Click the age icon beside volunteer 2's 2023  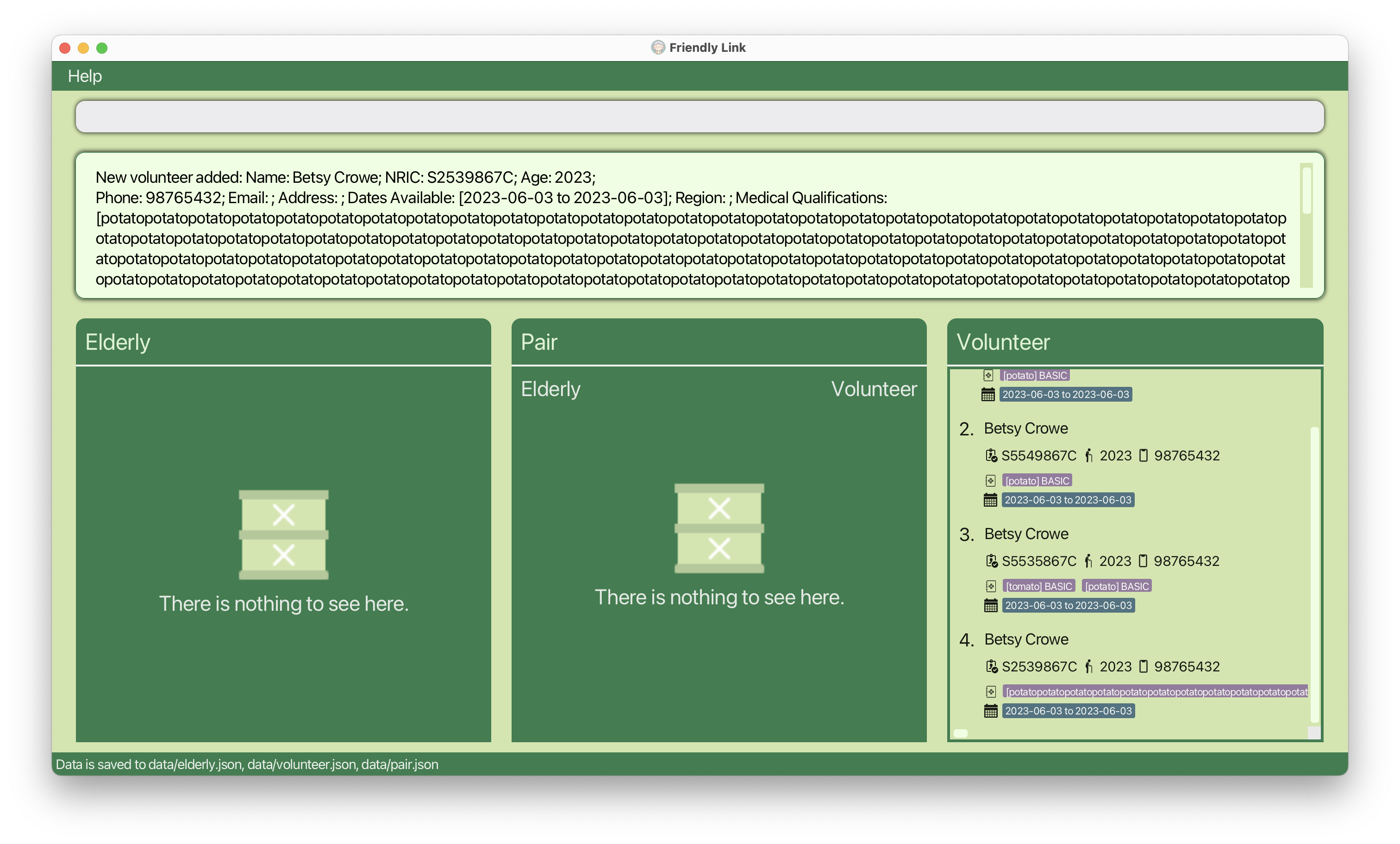[1088, 455]
